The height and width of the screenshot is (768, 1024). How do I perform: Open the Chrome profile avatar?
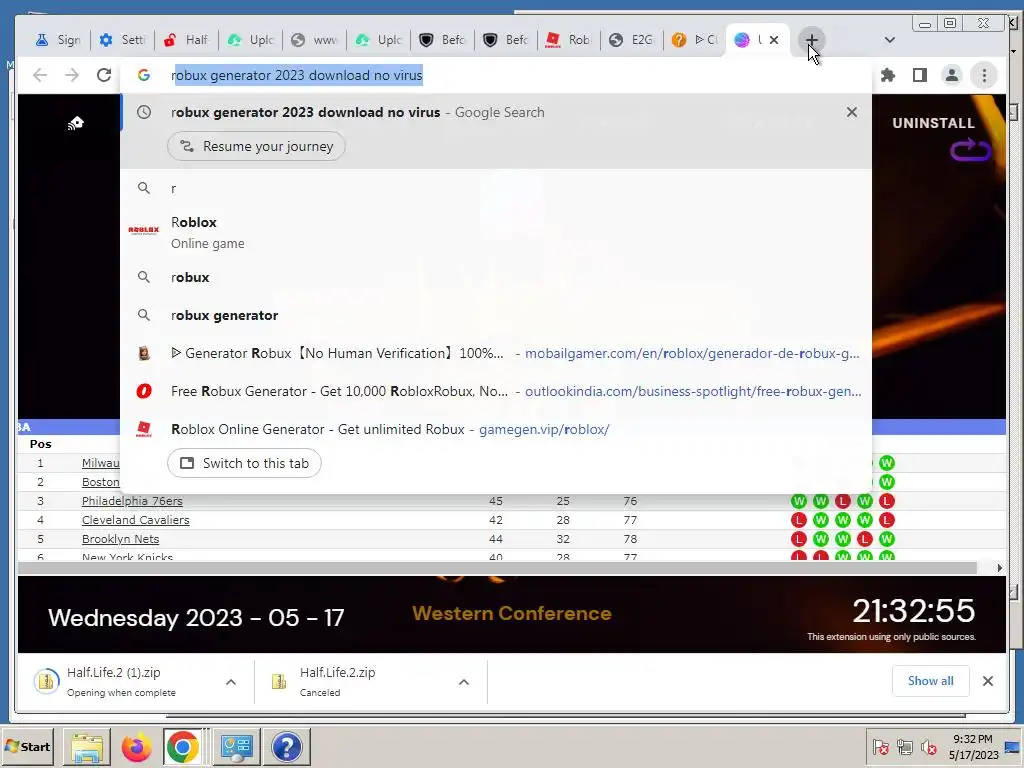(x=952, y=75)
